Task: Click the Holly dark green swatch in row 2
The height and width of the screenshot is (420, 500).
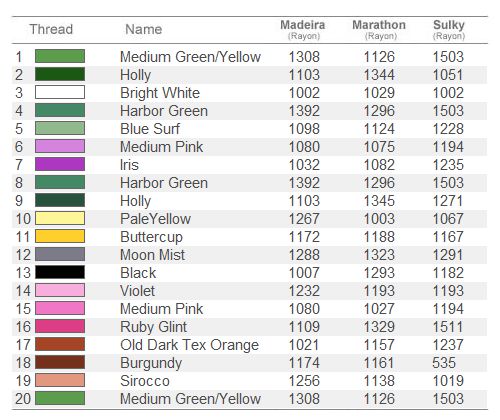Action: 60,74
